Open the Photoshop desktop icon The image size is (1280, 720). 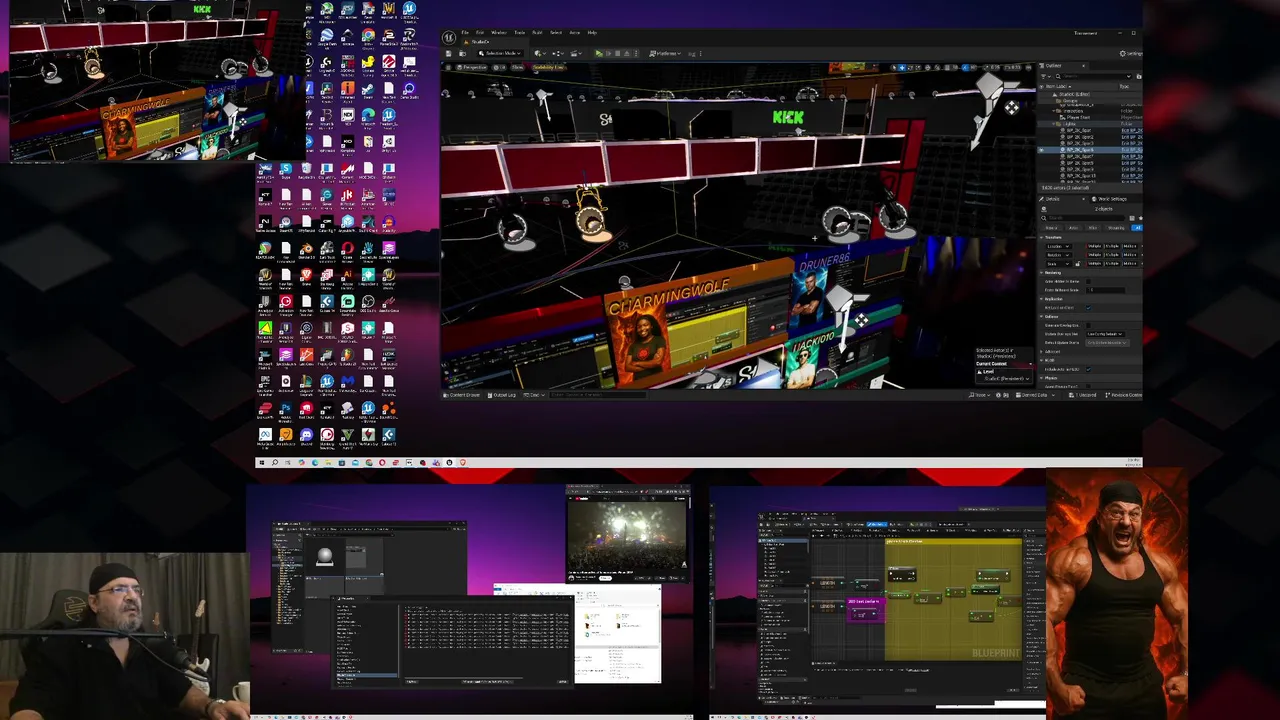[x=286, y=408]
